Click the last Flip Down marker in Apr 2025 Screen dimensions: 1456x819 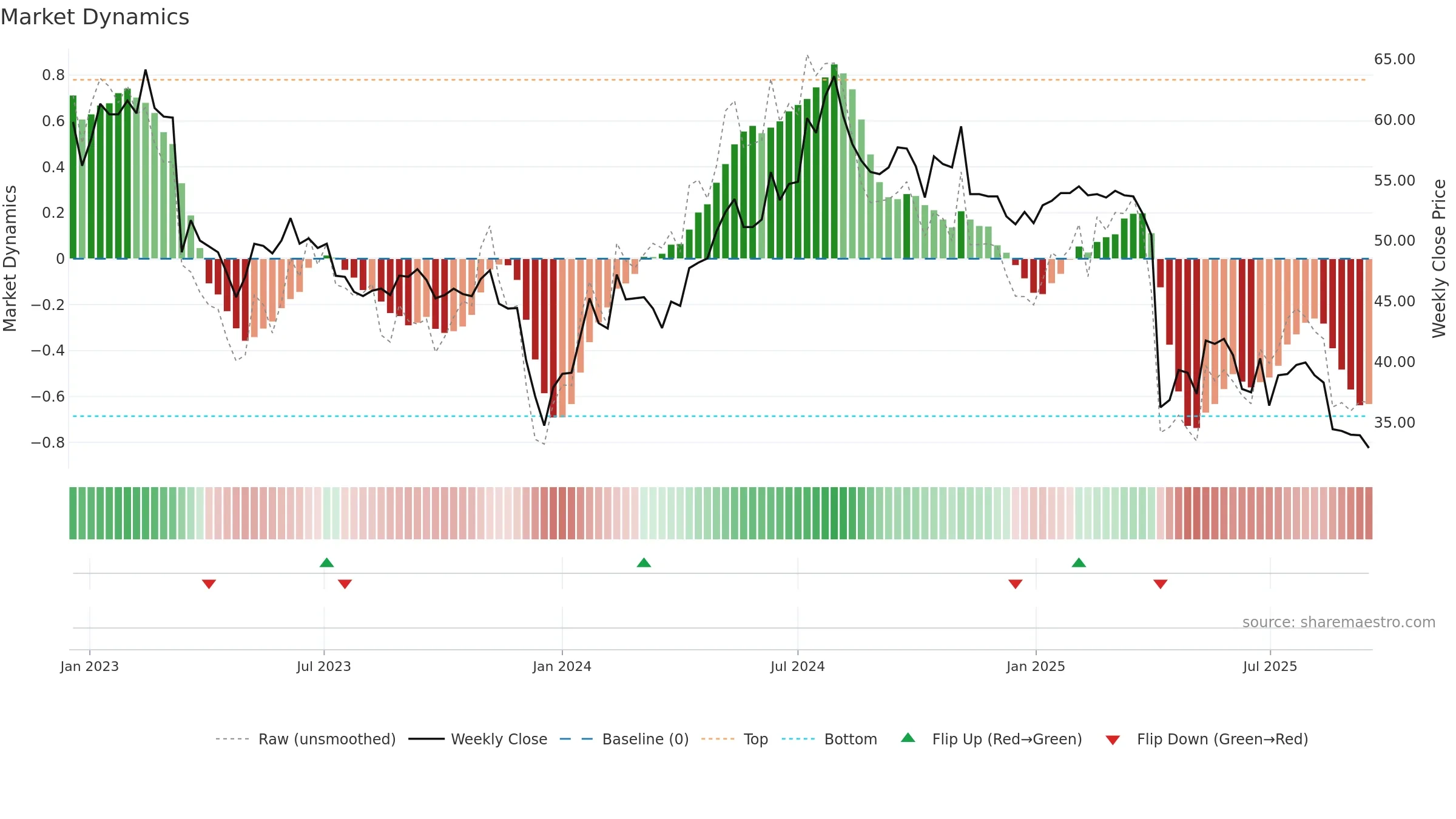coord(1160,584)
